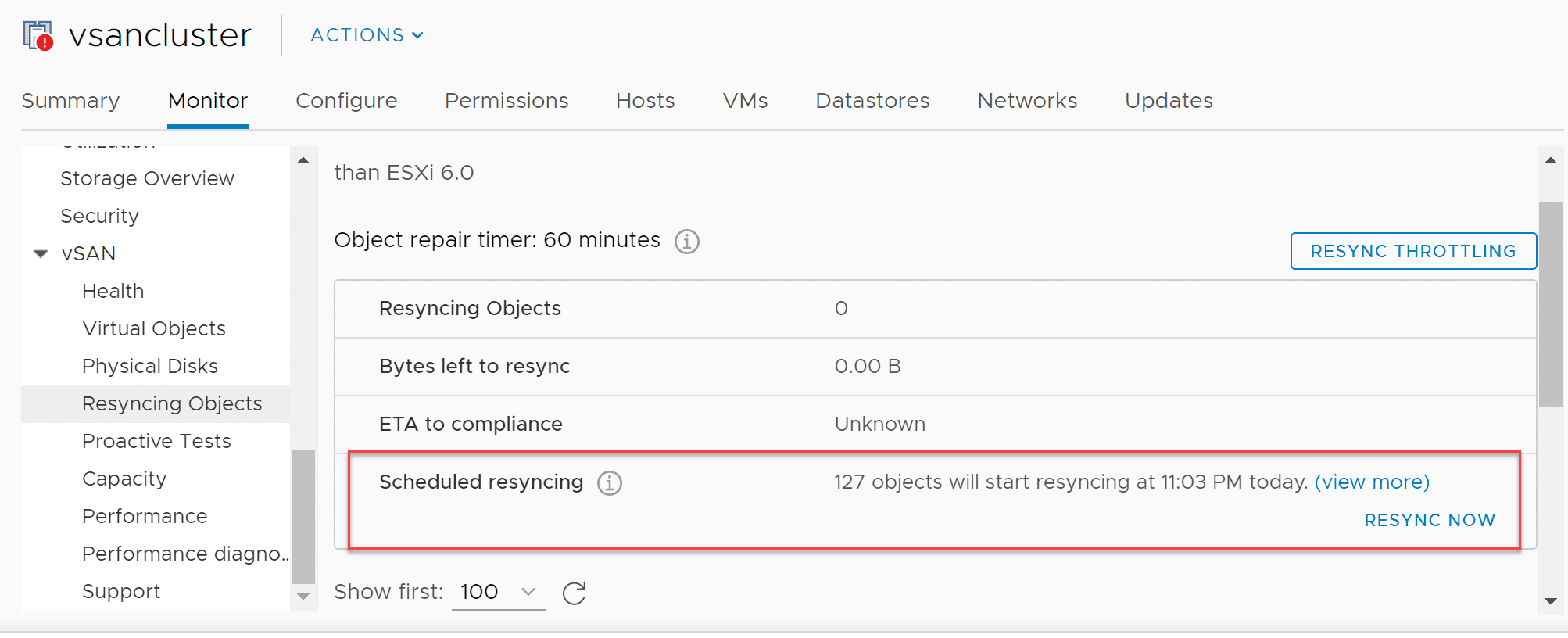Click the RESYNC NOW link

(x=1430, y=520)
